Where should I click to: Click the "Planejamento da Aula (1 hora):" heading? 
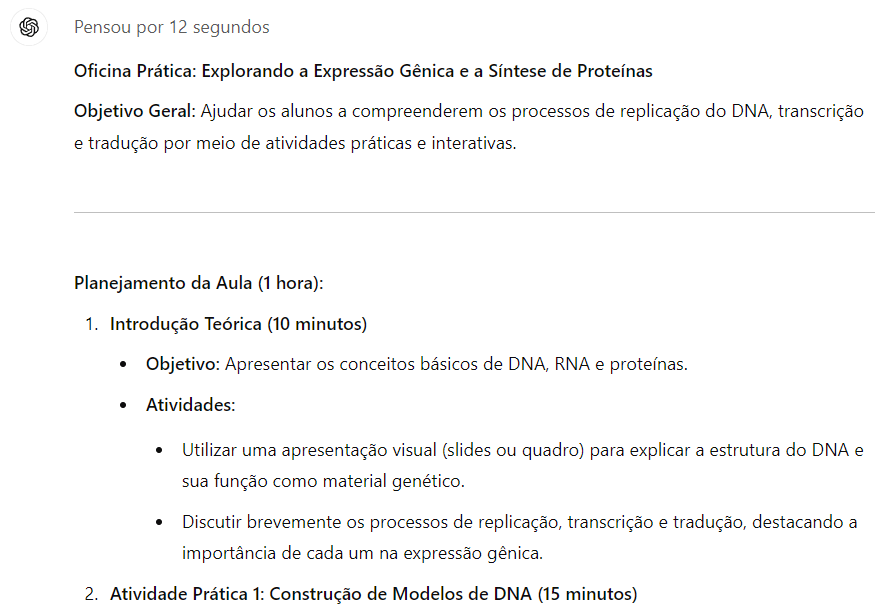pyautogui.click(x=199, y=283)
